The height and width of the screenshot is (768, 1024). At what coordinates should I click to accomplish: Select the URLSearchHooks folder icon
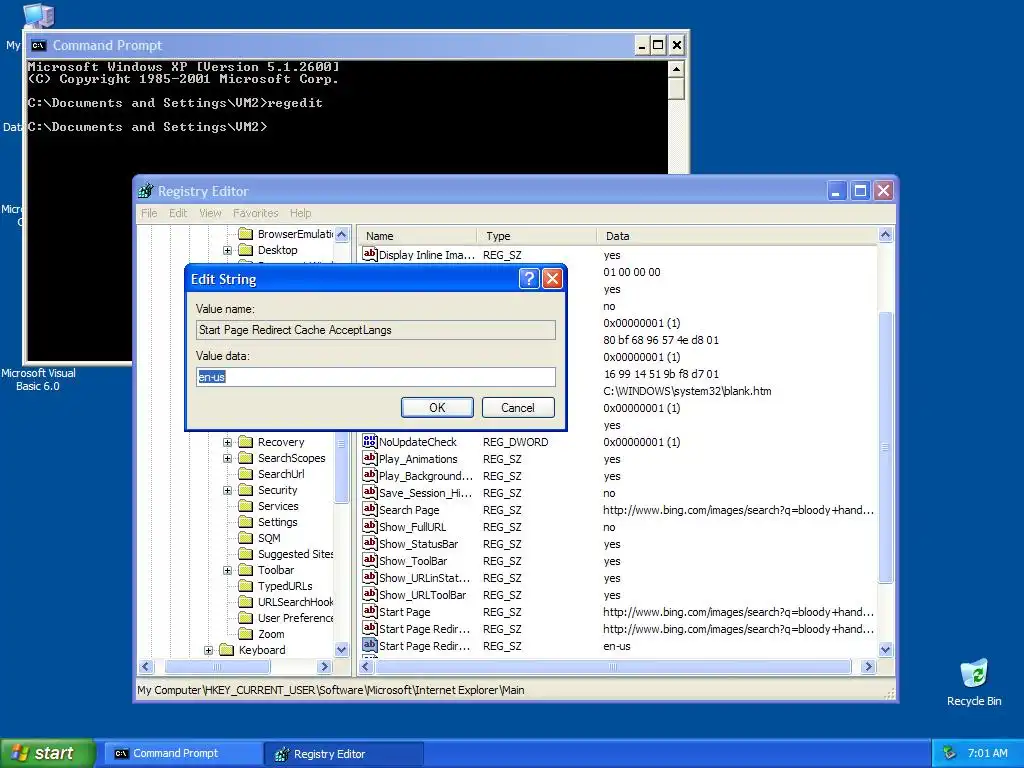pos(246,602)
